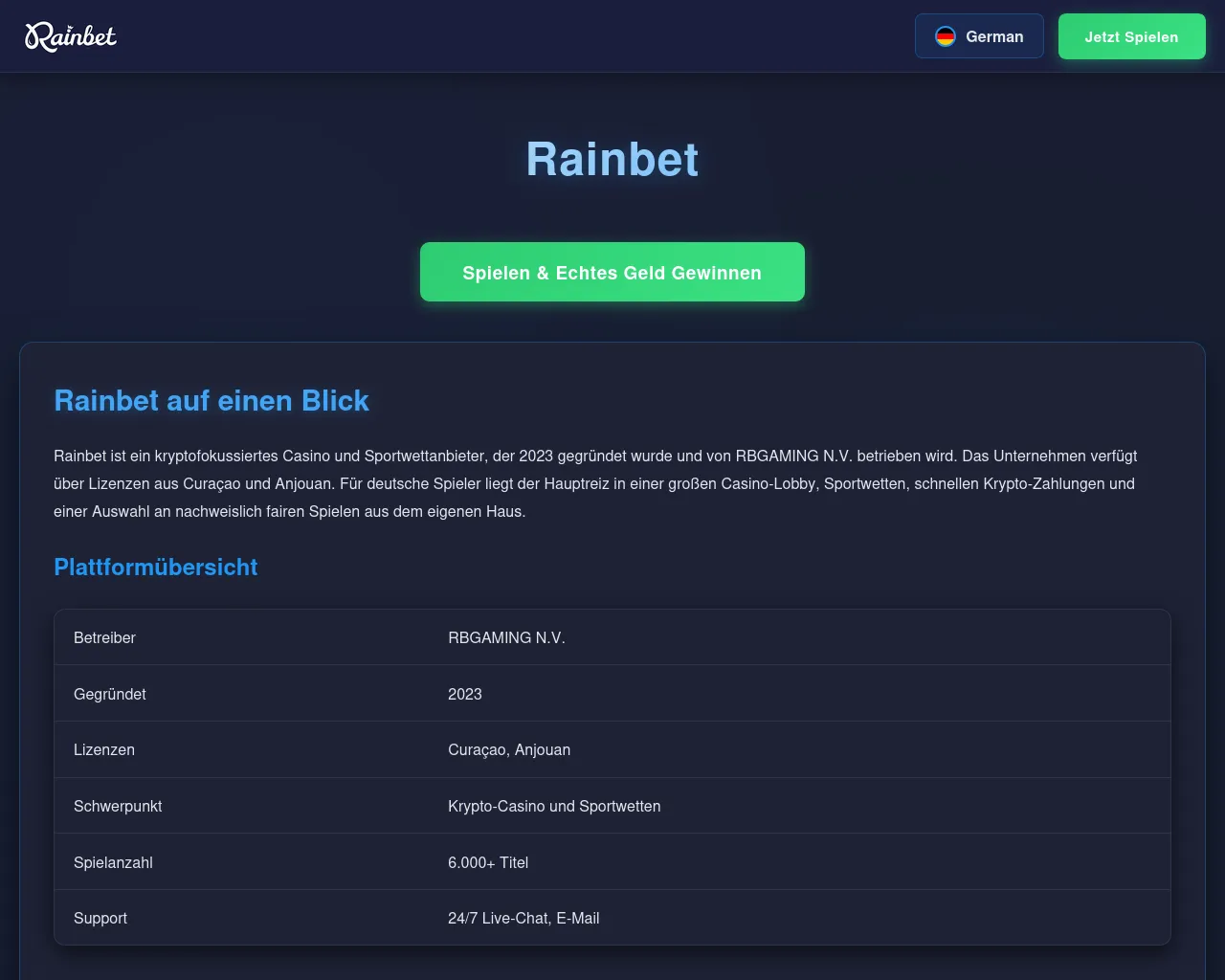Click the Gegründet row label

point(110,694)
